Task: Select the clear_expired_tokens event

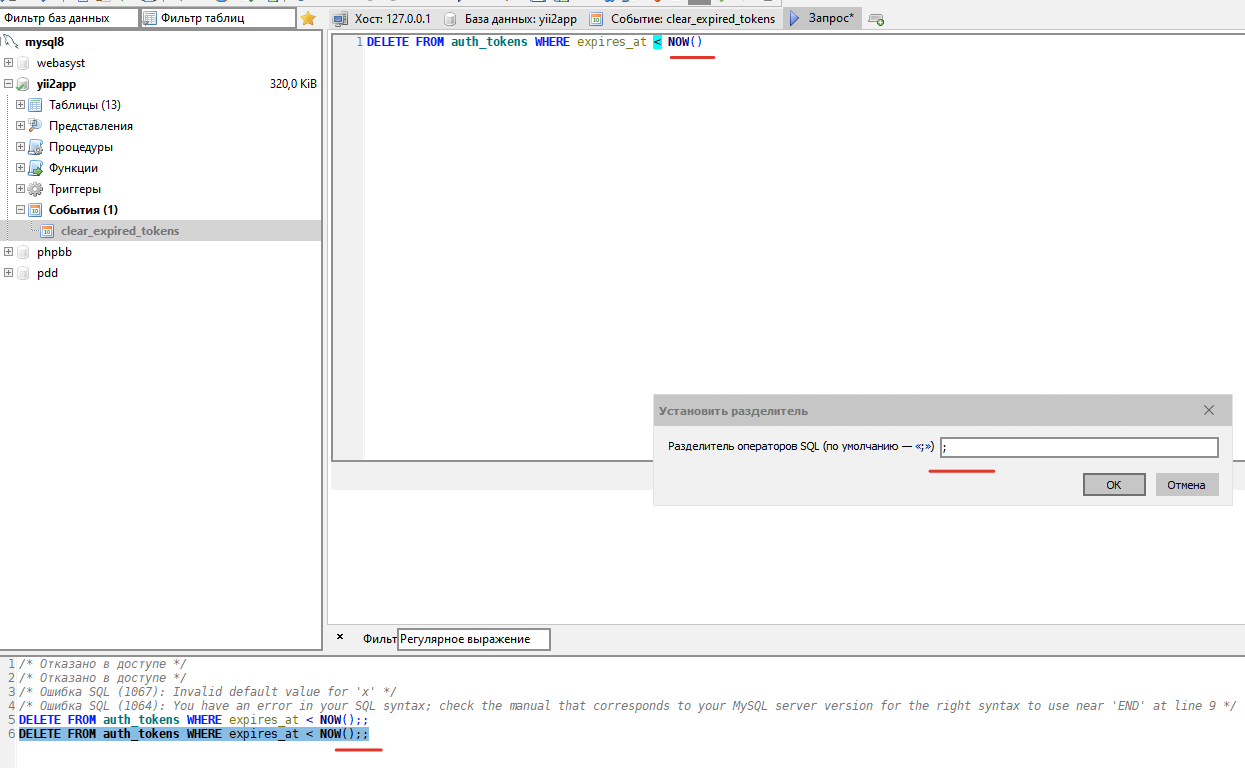Action: tap(120, 231)
